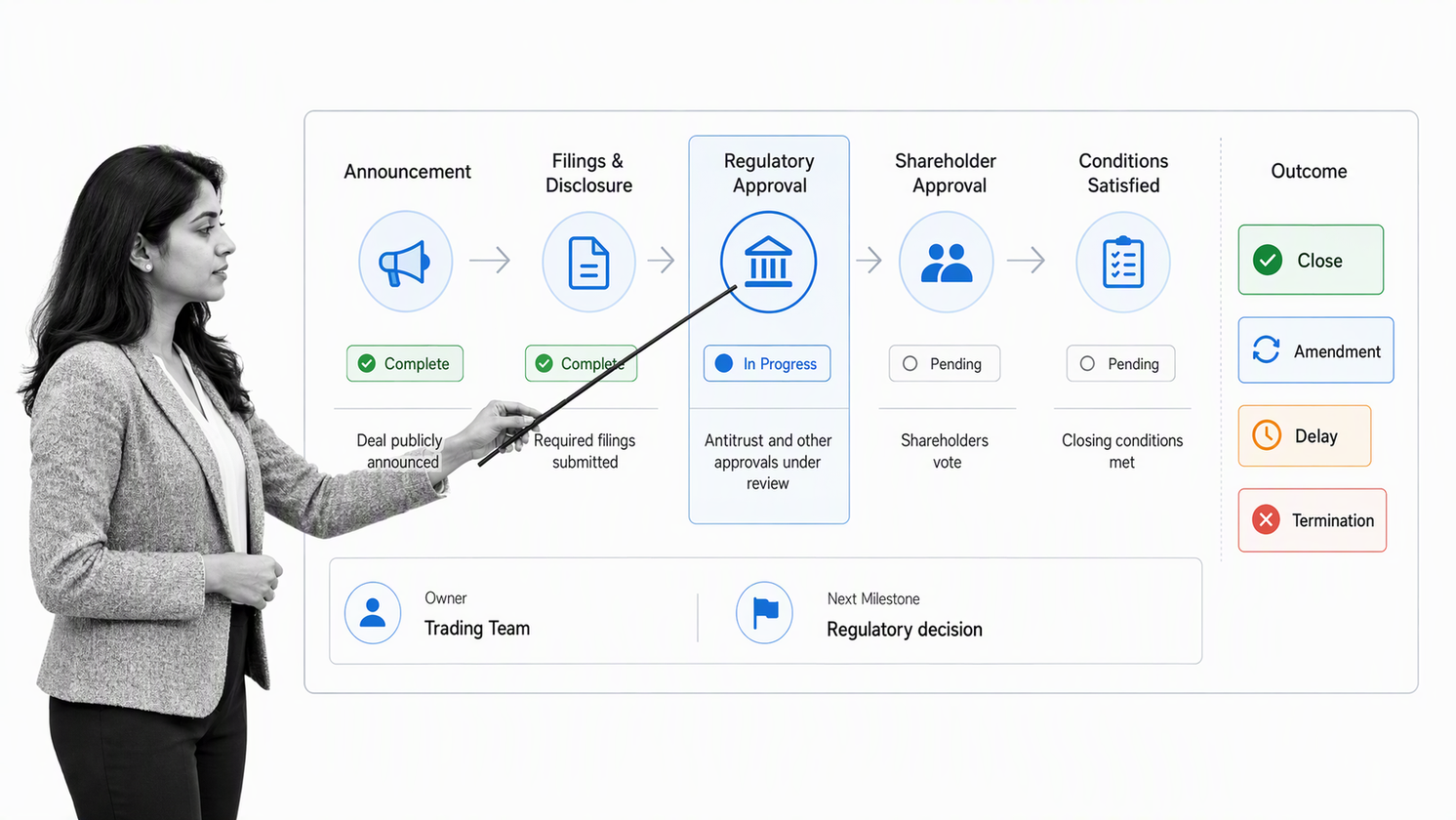Image resolution: width=1456 pixels, height=820 pixels.
Task: Click the 'Regulatory decision' milestone value
Action: (x=905, y=630)
